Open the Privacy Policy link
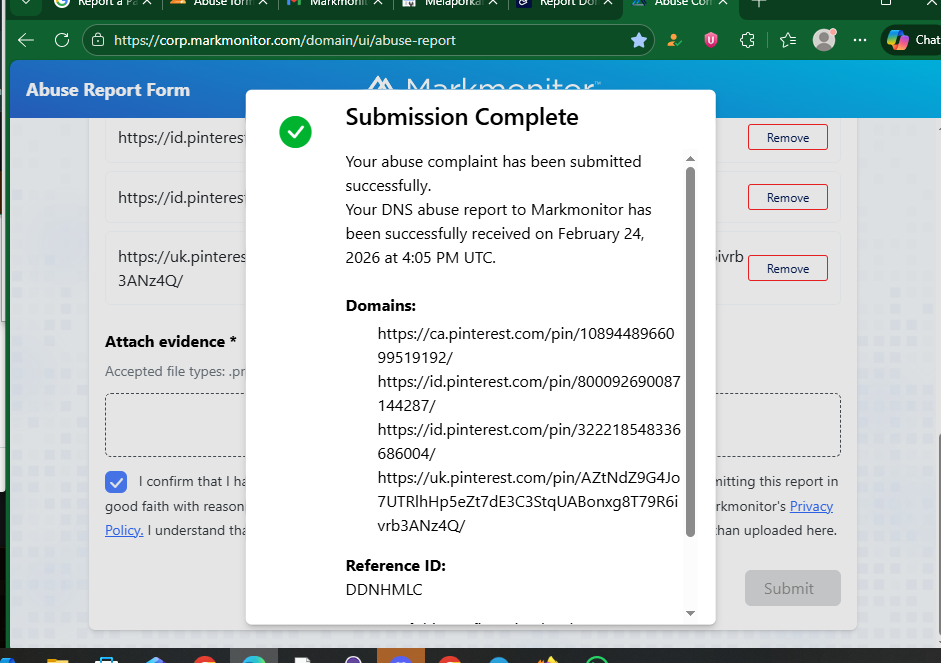The width and height of the screenshot is (941, 663). tap(811, 506)
